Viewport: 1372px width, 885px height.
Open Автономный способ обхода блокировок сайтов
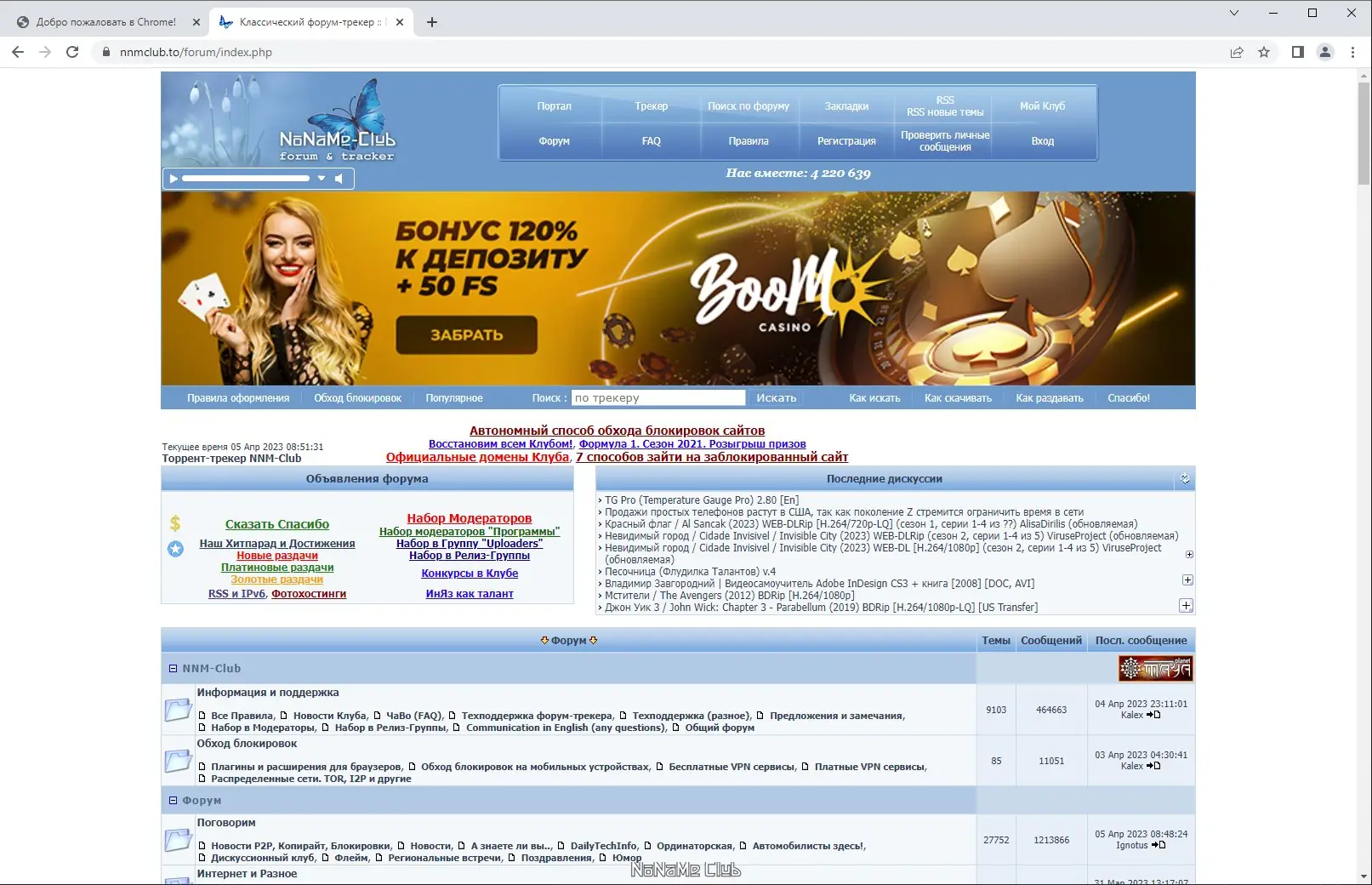pos(617,431)
